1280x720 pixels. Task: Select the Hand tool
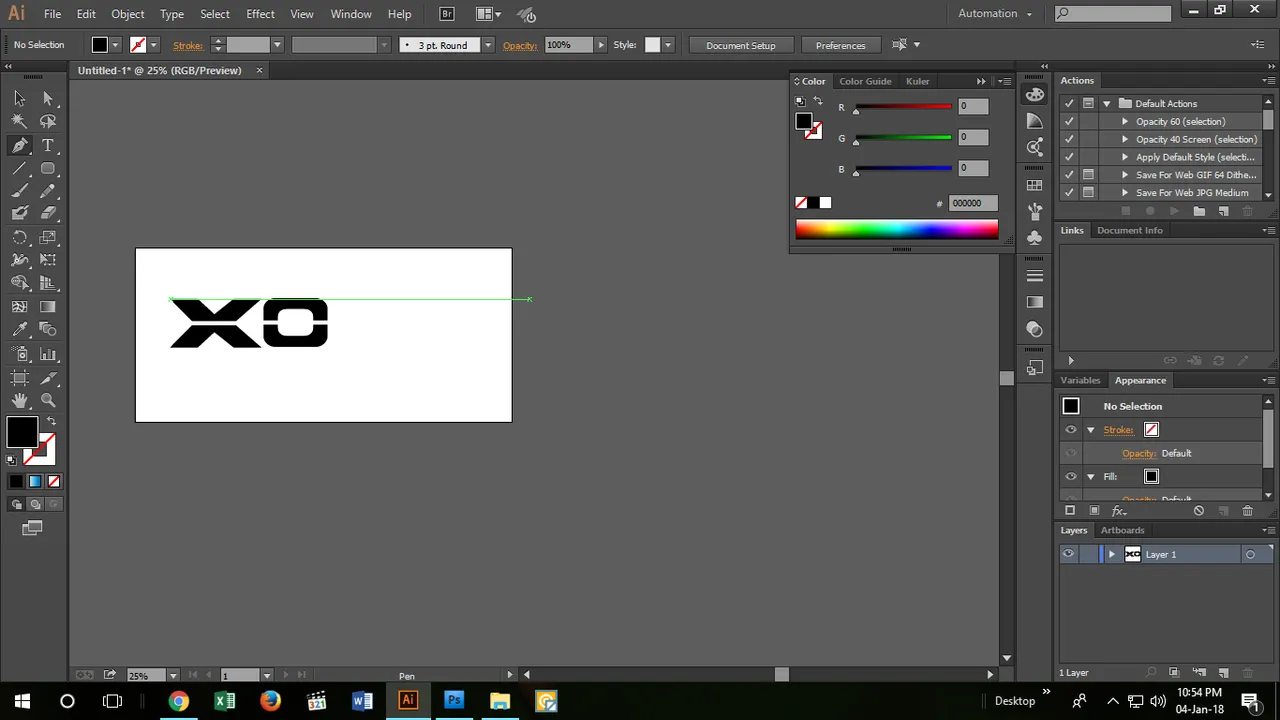[20, 400]
